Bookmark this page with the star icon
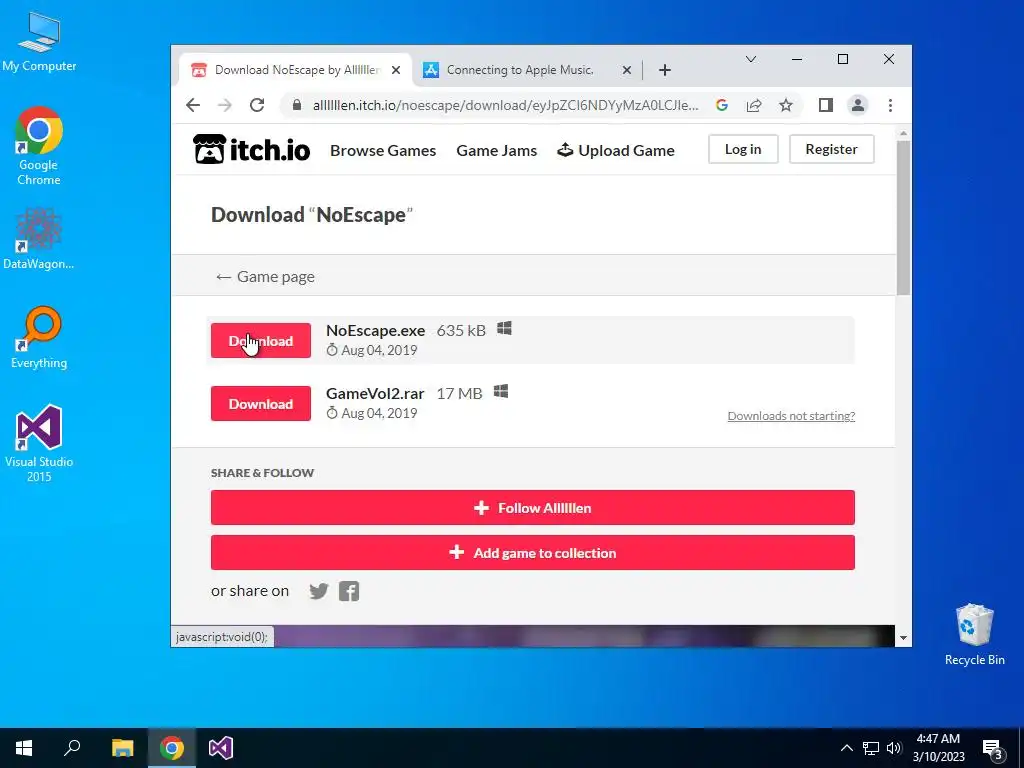This screenshot has height=768, width=1024. 786,105
